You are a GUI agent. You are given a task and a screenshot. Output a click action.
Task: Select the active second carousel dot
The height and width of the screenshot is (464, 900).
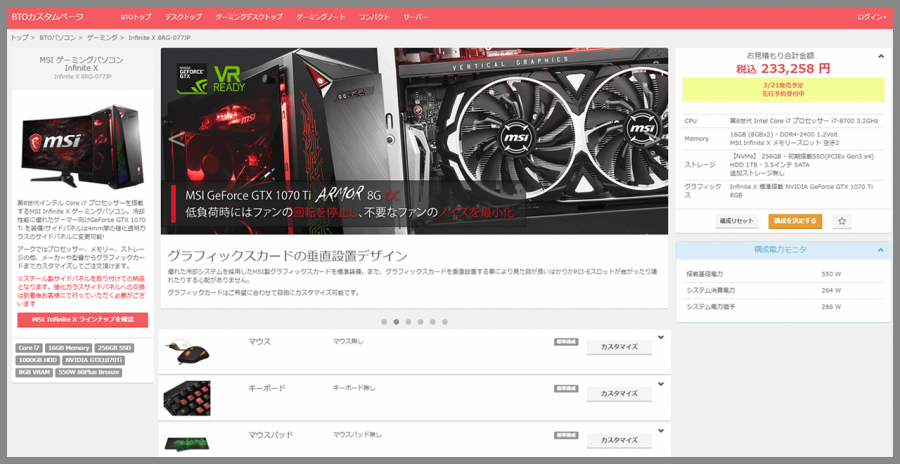pos(396,322)
